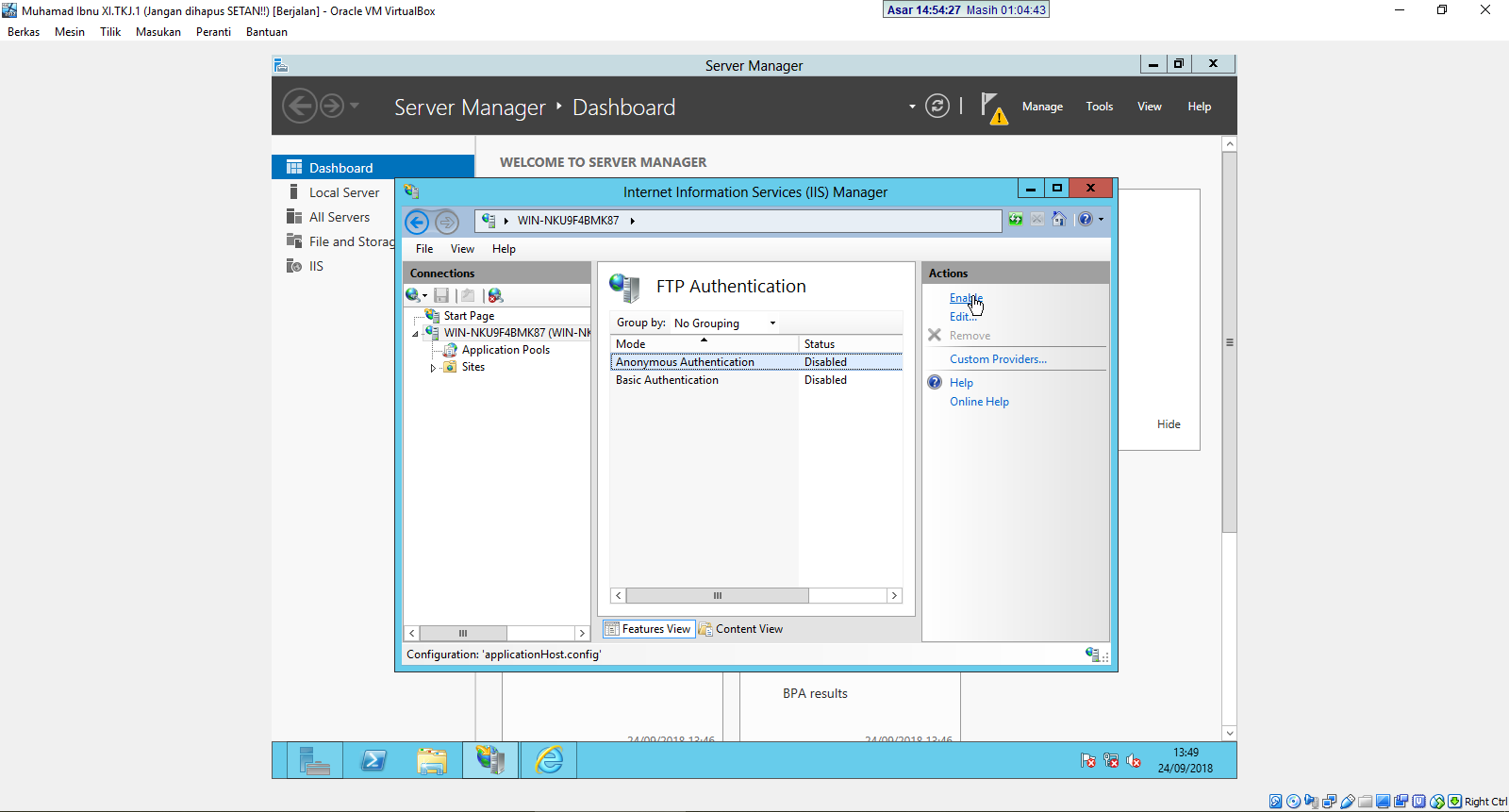Click the IIS Manager back navigation arrow
The image size is (1509, 812).
[x=417, y=222]
